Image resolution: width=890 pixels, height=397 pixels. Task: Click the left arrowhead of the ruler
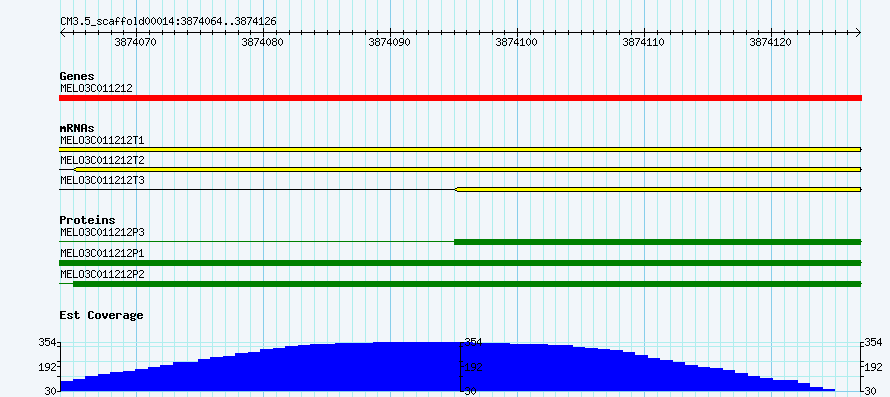pyautogui.click(x=62, y=33)
